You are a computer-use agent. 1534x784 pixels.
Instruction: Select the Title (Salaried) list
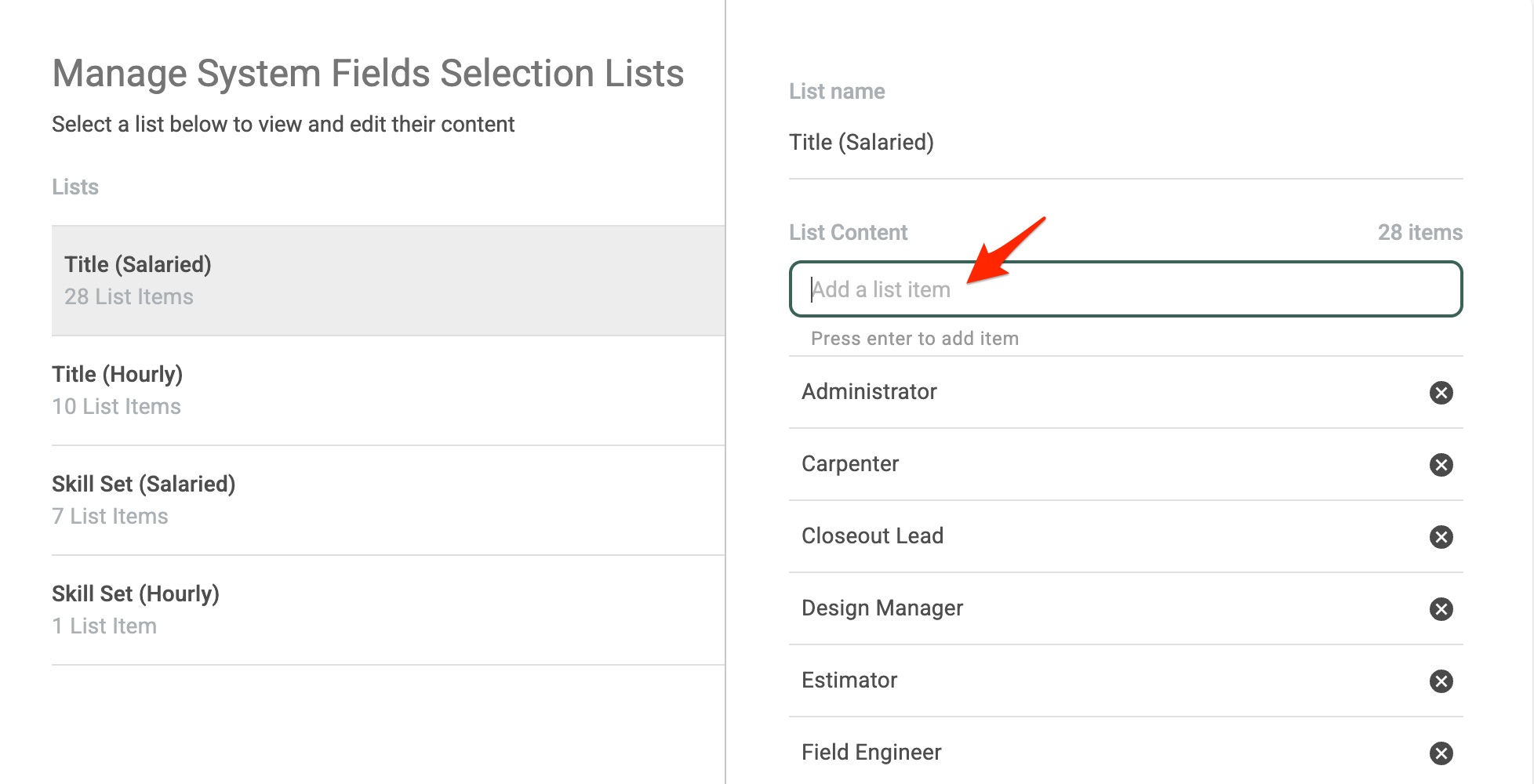(x=387, y=281)
